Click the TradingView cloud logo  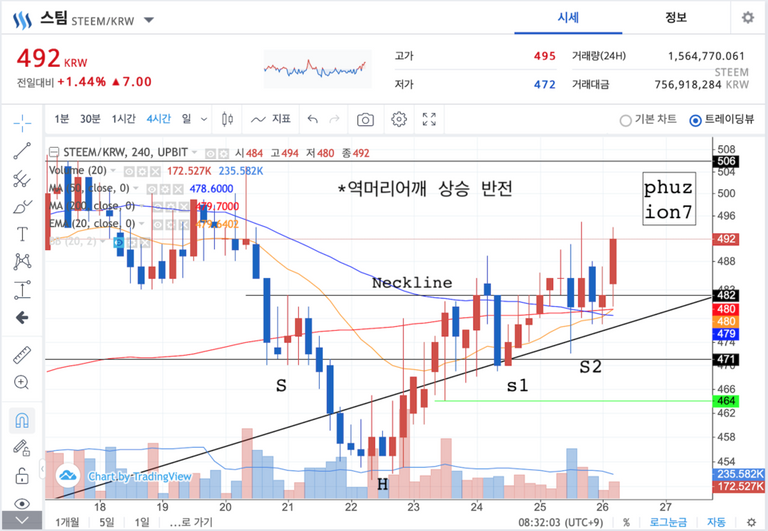pyautogui.click(x=68, y=475)
